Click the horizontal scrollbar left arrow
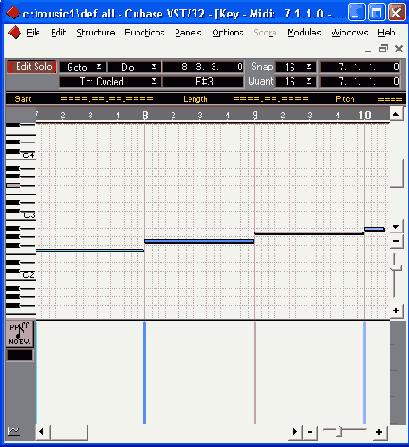This screenshot has width=409, height=447. click(x=42, y=432)
